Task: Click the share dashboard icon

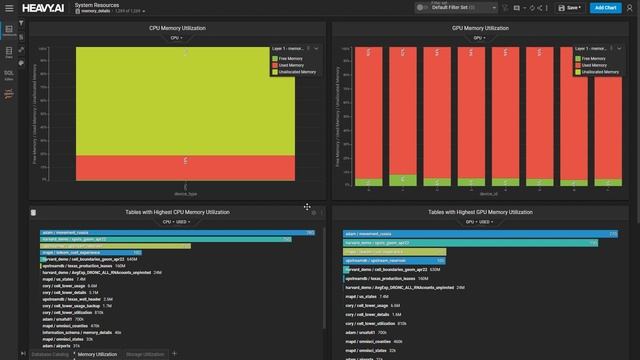Action: pos(540,8)
